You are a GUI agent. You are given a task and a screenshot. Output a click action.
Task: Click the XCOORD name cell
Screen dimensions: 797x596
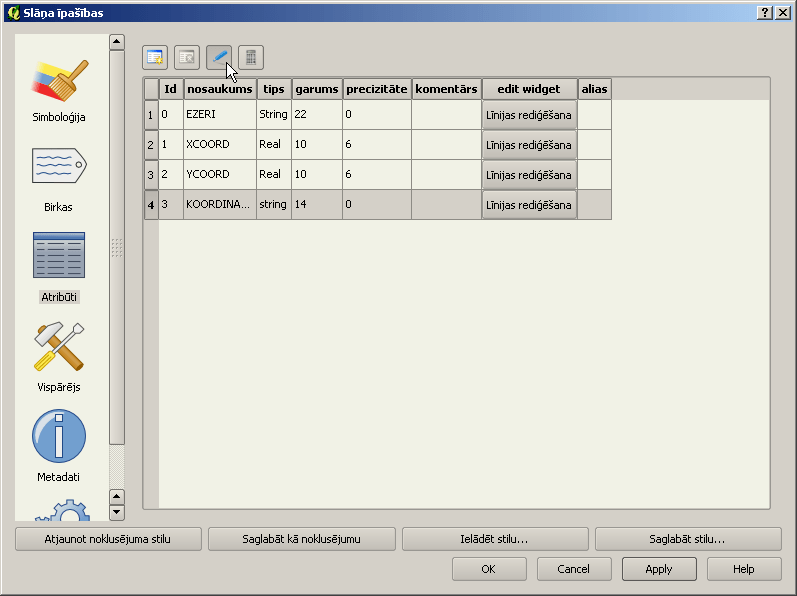coord(220,144)
